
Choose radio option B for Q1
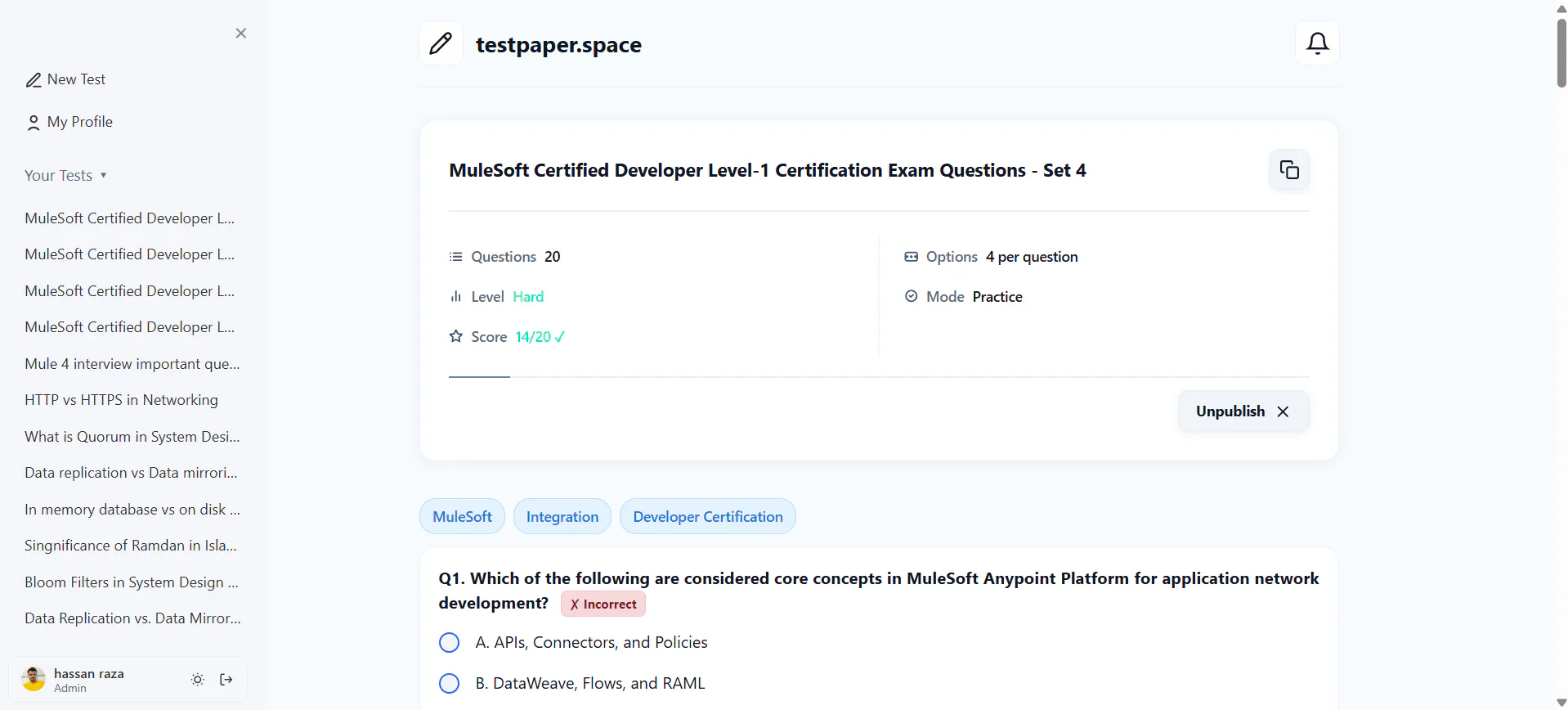[x=449, y=684]
